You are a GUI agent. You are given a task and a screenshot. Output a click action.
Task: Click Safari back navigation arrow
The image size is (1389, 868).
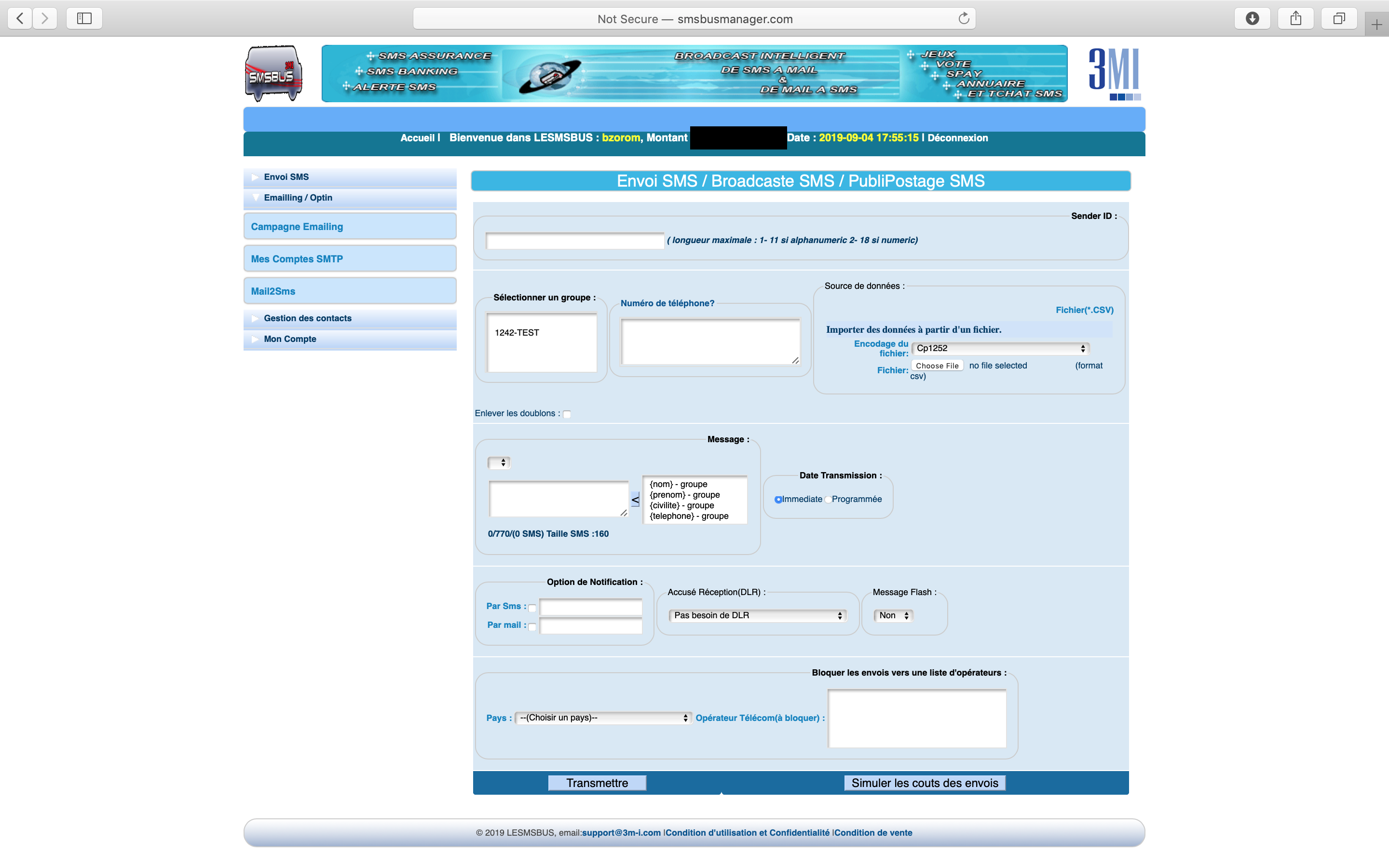pos(20,18)
